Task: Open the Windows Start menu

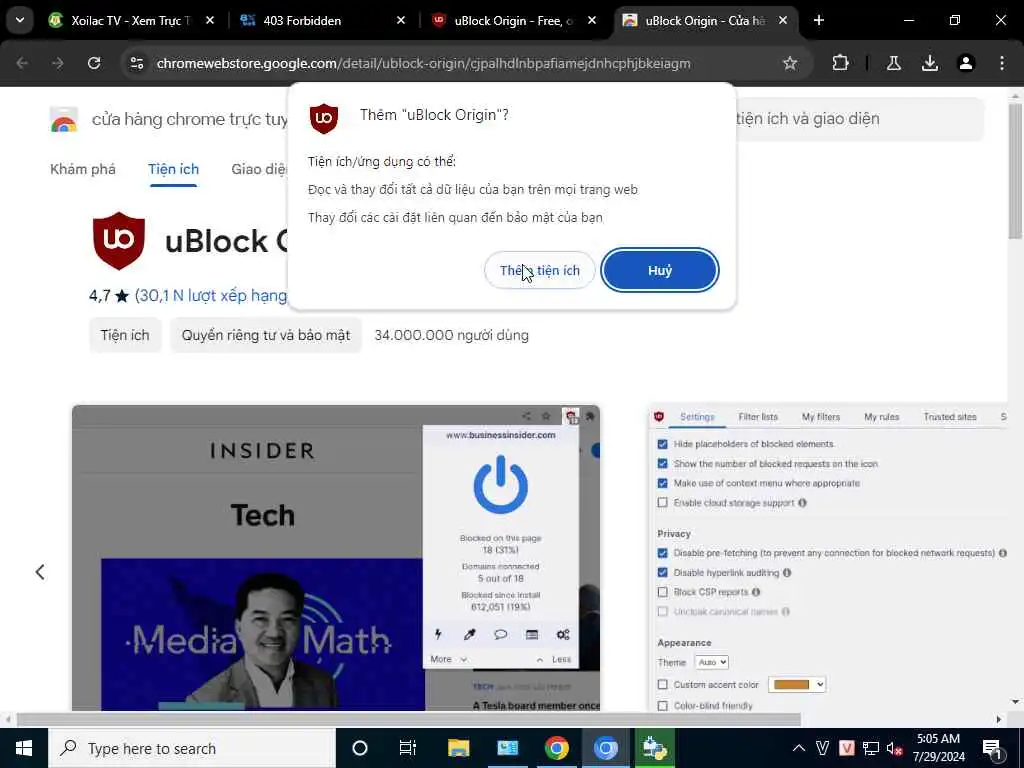Action: click(24, 748)
